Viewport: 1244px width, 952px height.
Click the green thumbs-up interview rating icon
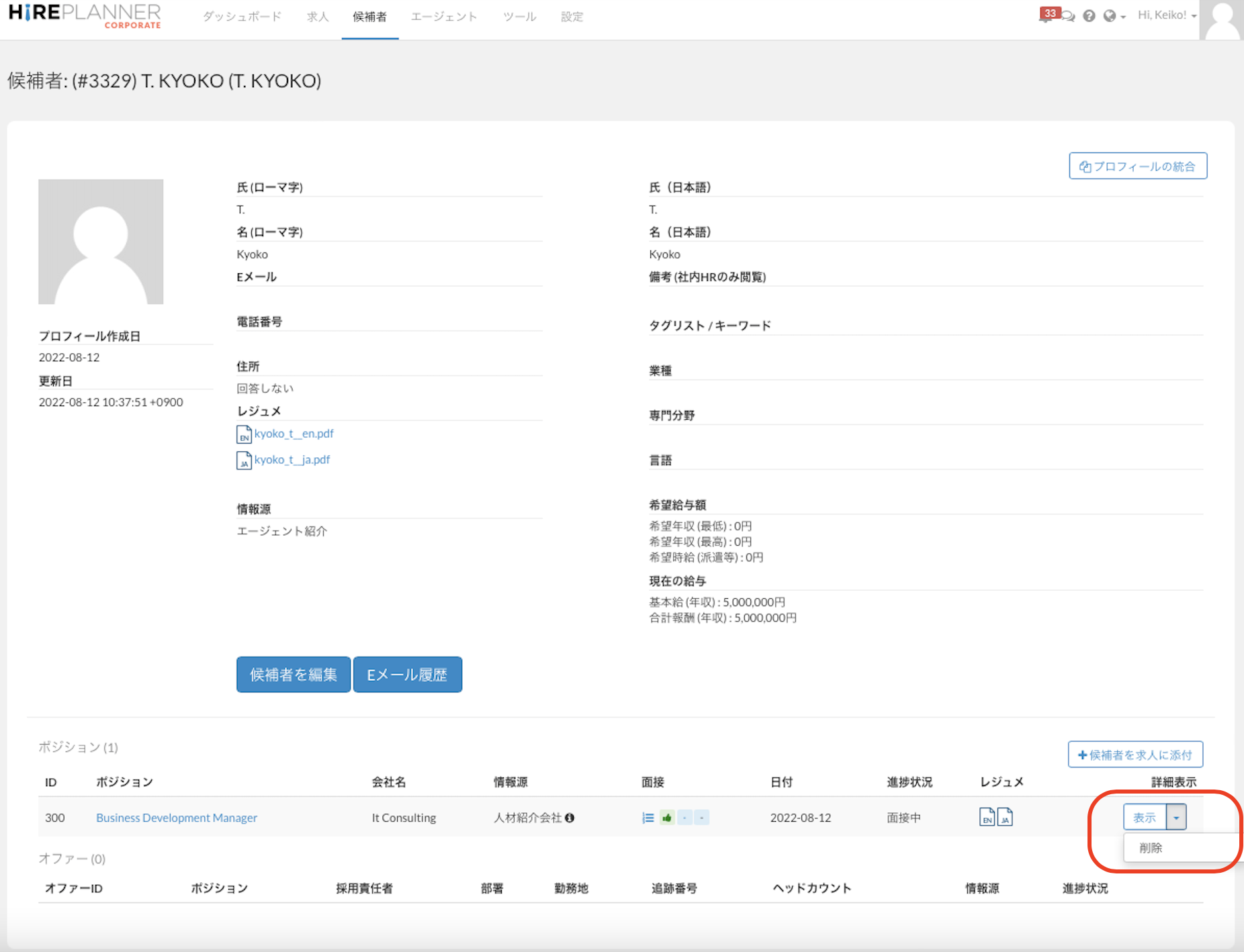667,818
